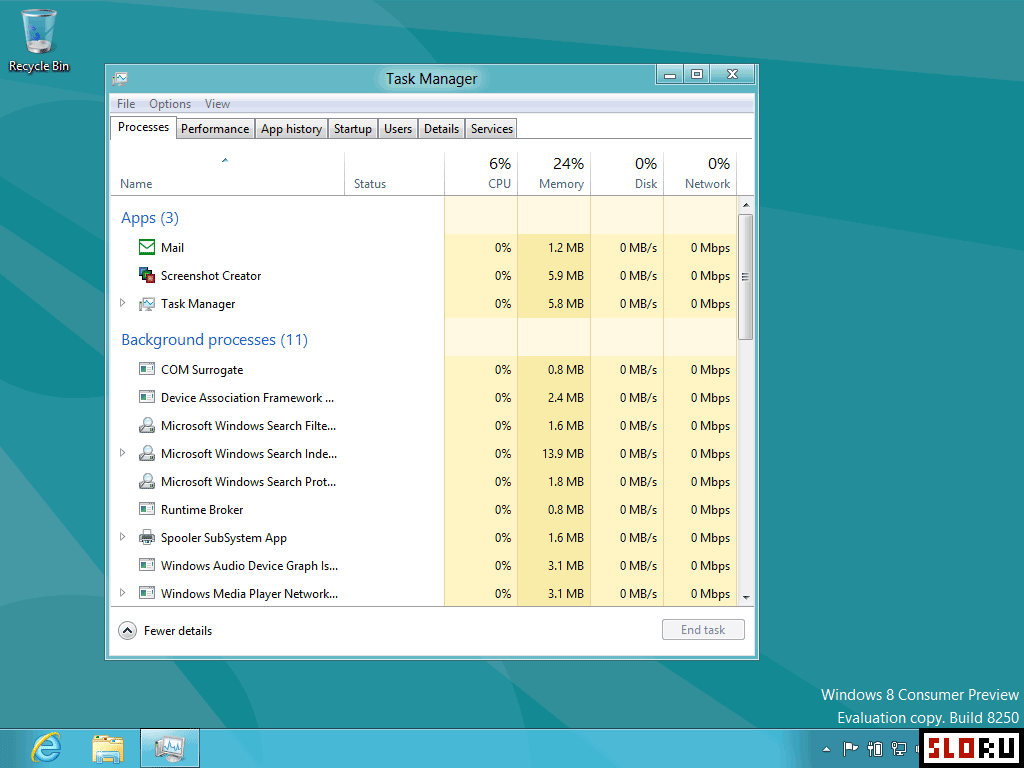Viewport: 1024px width, 768px height.
Task: Expand the Task Manager process group
Action: click(x=123, y=303)
